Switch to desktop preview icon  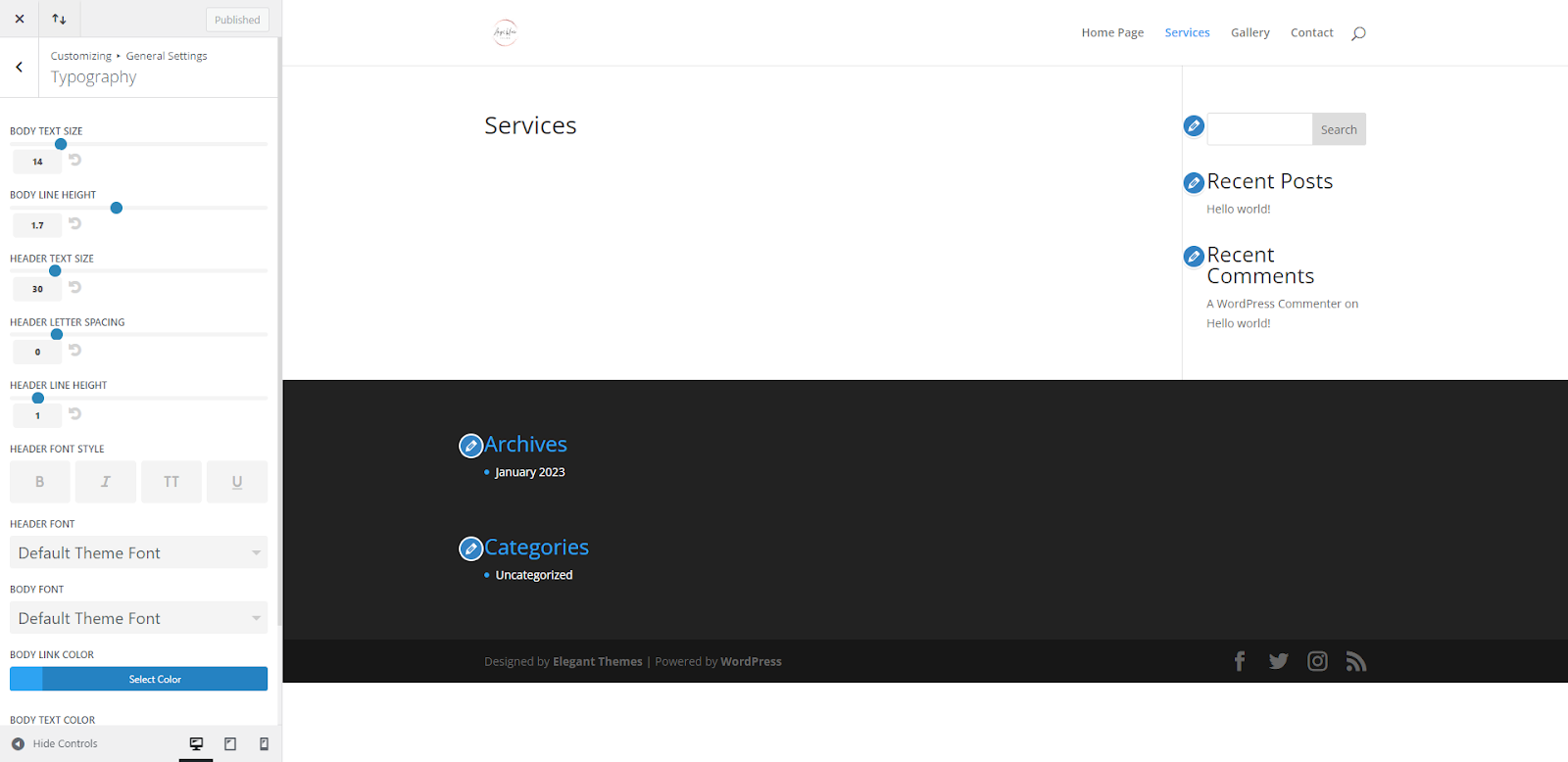click(x=196, y=744)
